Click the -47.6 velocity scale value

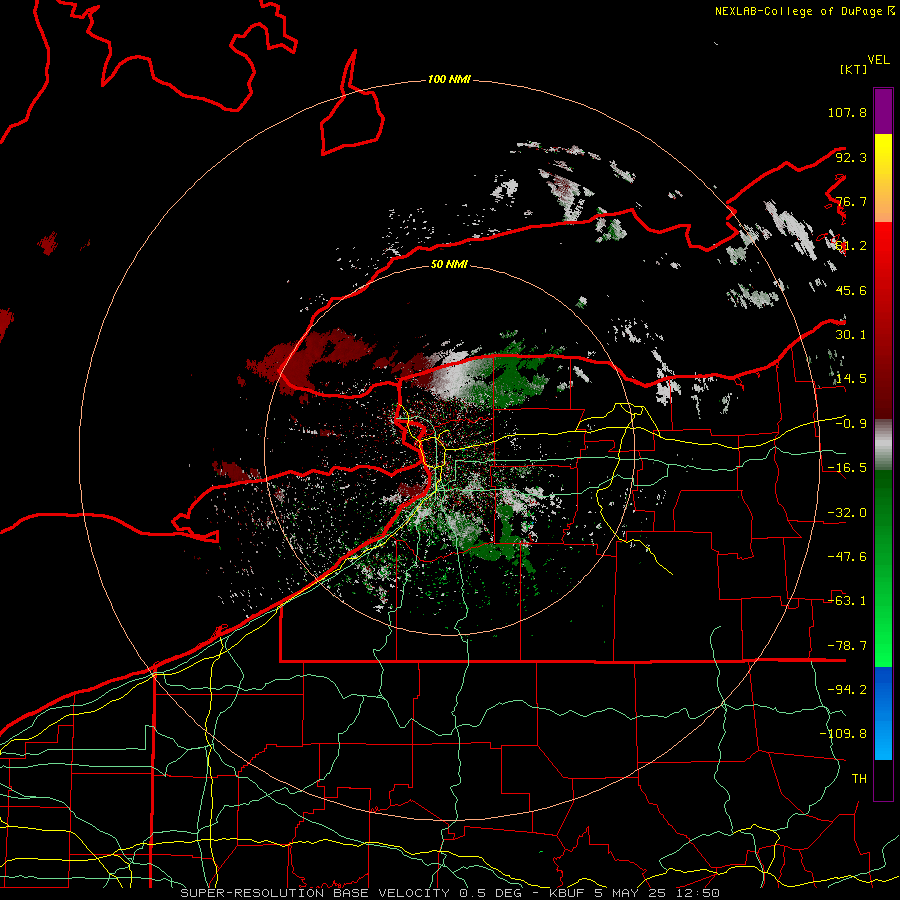847,556
